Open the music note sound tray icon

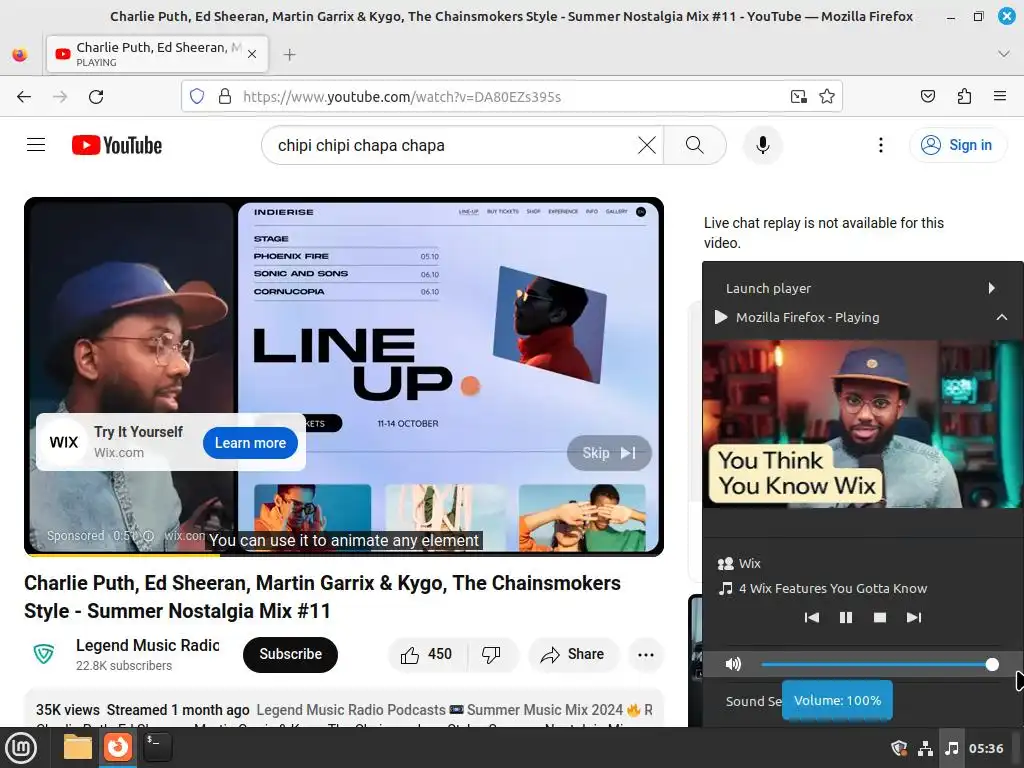(x=952, y=748)
